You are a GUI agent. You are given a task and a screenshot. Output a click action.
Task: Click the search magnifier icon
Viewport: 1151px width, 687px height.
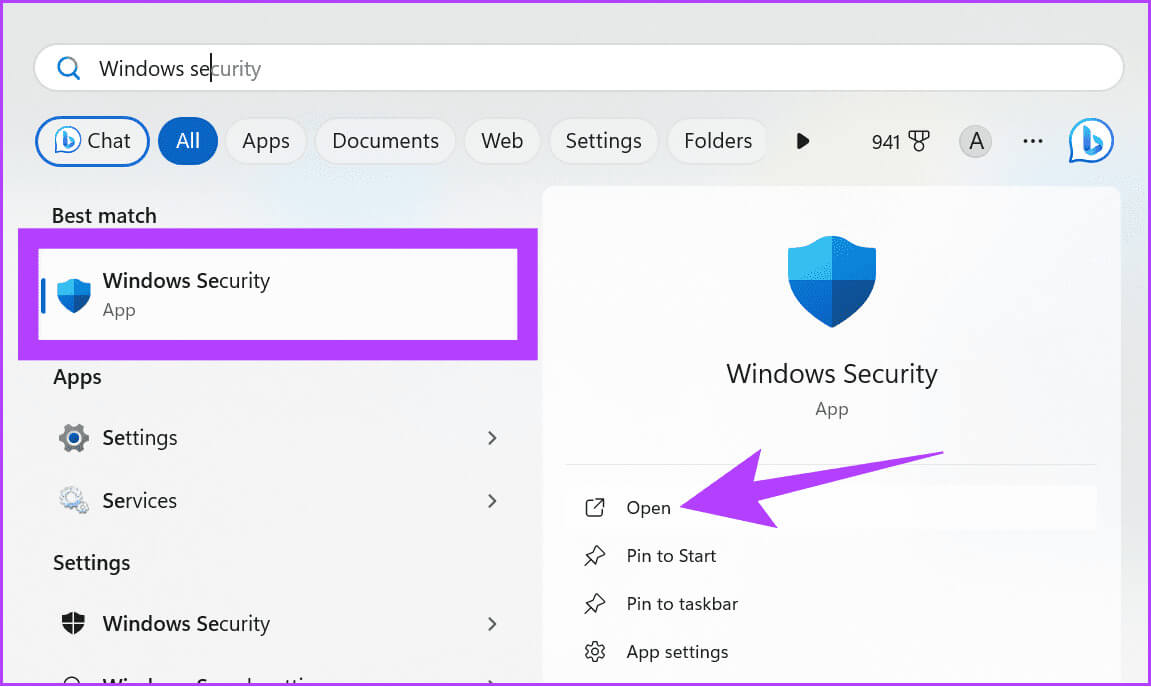pos(68,68)
